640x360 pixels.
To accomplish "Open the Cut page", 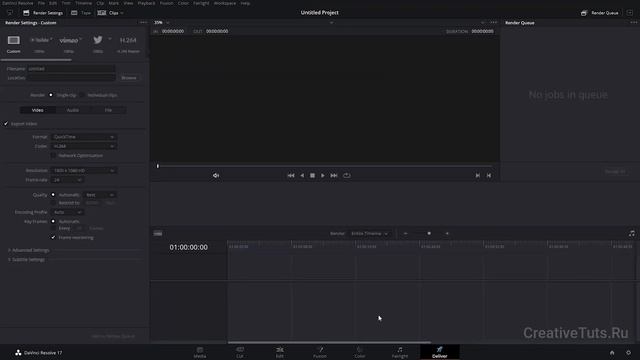I will pyautogui.click(x=240, y=352).
